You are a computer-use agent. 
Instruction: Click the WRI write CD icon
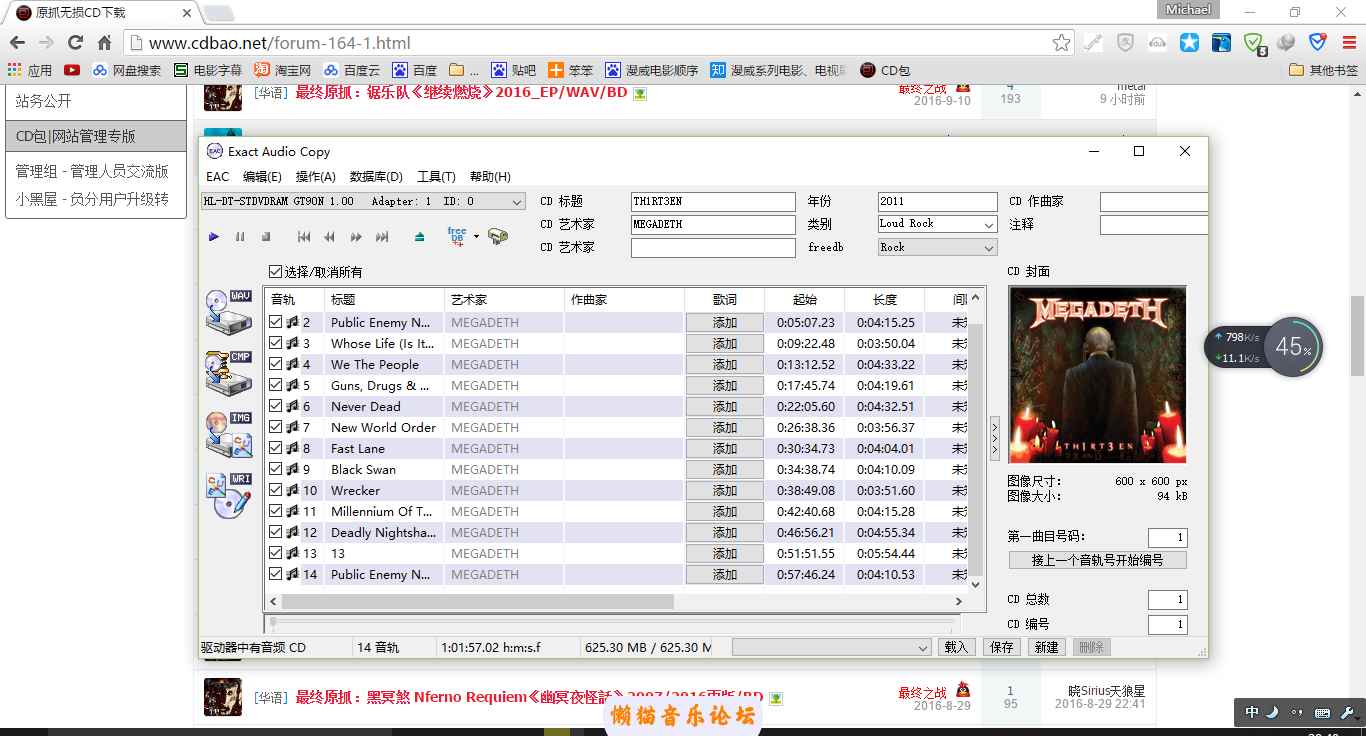tap(229, 495)
